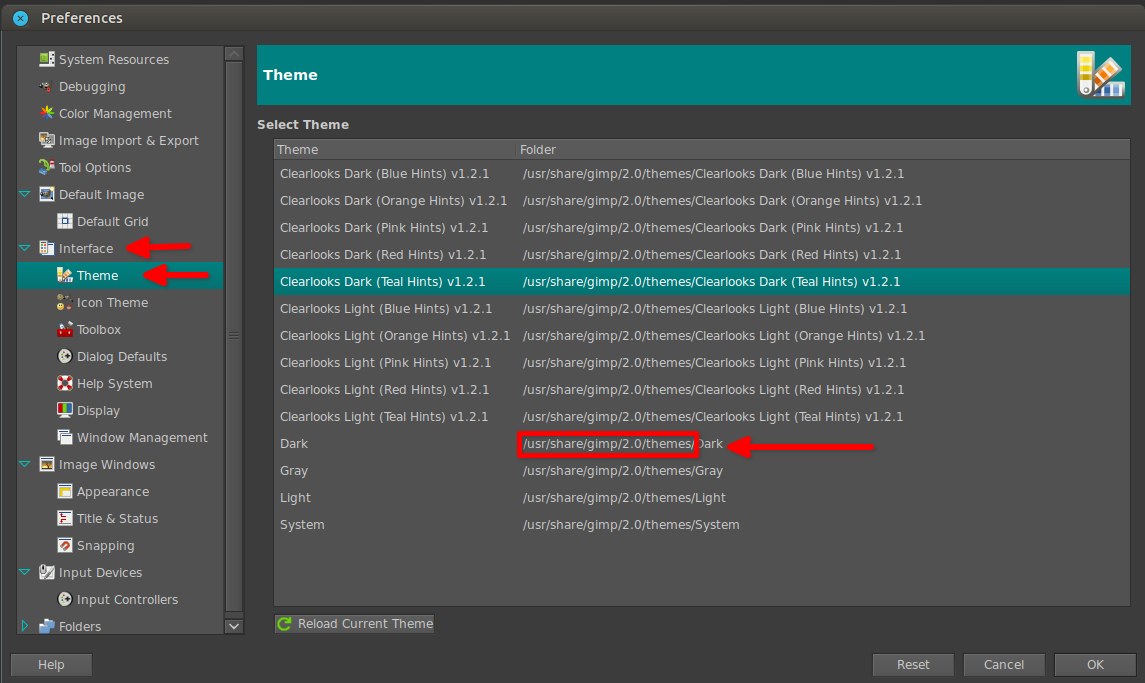Click the System Resources icon in sidebar
The image size is (1145, 683).
pos(47,59)
